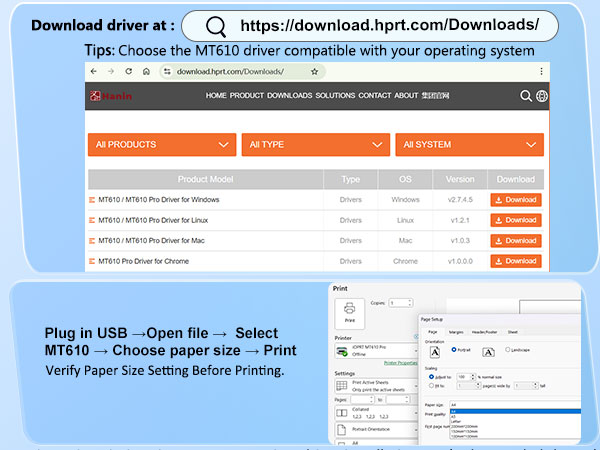Expand the All TYPE dropdown
600x450 pixels.
coord(316,145)
